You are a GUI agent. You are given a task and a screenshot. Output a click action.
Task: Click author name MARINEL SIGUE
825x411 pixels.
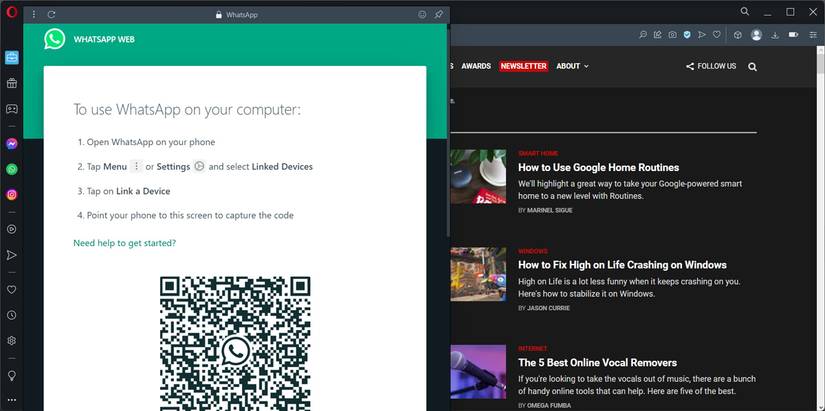click(550, 210)
